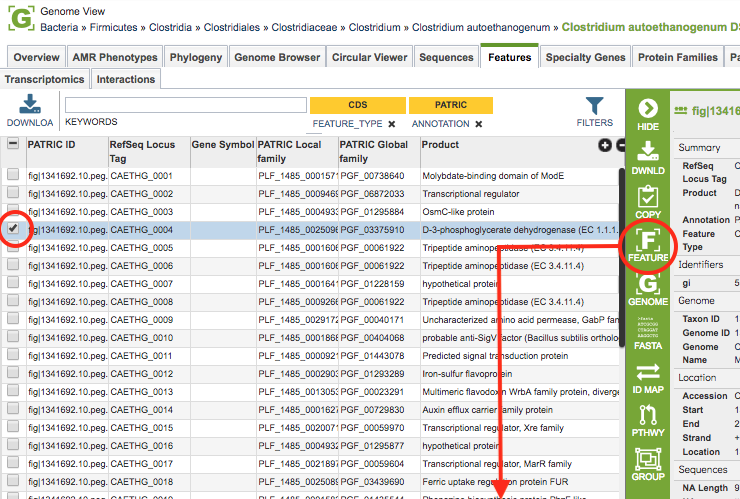Sort by PATRIC ID column header

(67, 152)
